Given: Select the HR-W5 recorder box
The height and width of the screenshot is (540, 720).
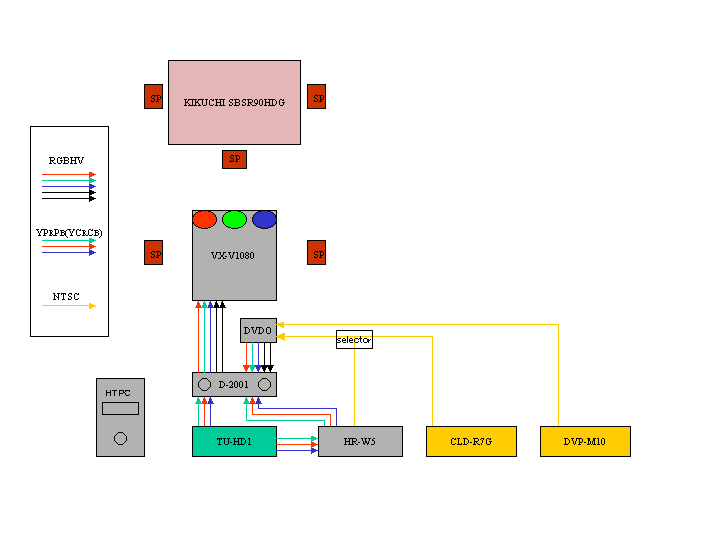Looking at the screenshot, I should pos(360,441).
